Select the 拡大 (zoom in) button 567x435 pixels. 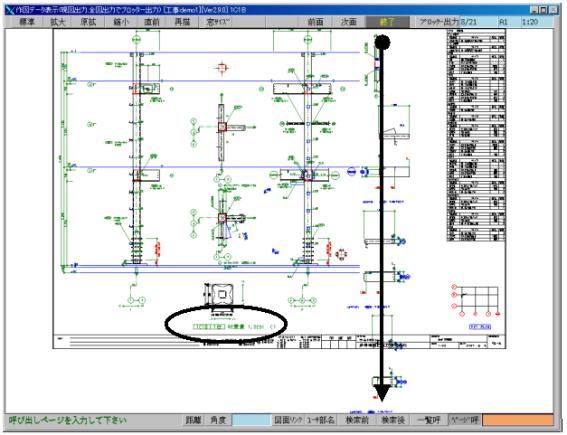coord(58,22)
